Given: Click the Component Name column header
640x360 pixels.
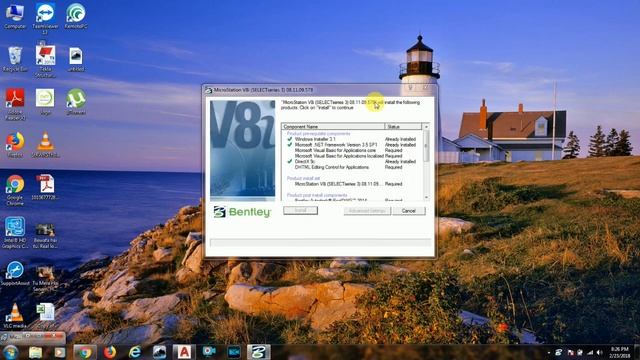Looking at the screenshot, I should pyautogui.click(x=333, y=127).
